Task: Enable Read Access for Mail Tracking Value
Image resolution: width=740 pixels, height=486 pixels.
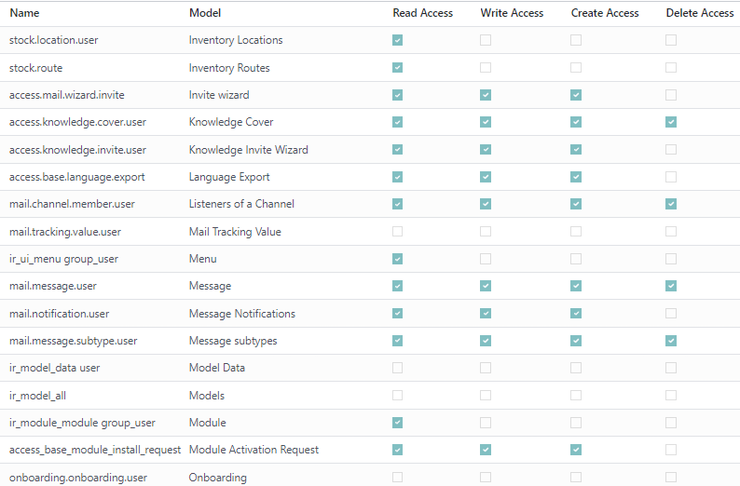Action: (x=397, y=231)
